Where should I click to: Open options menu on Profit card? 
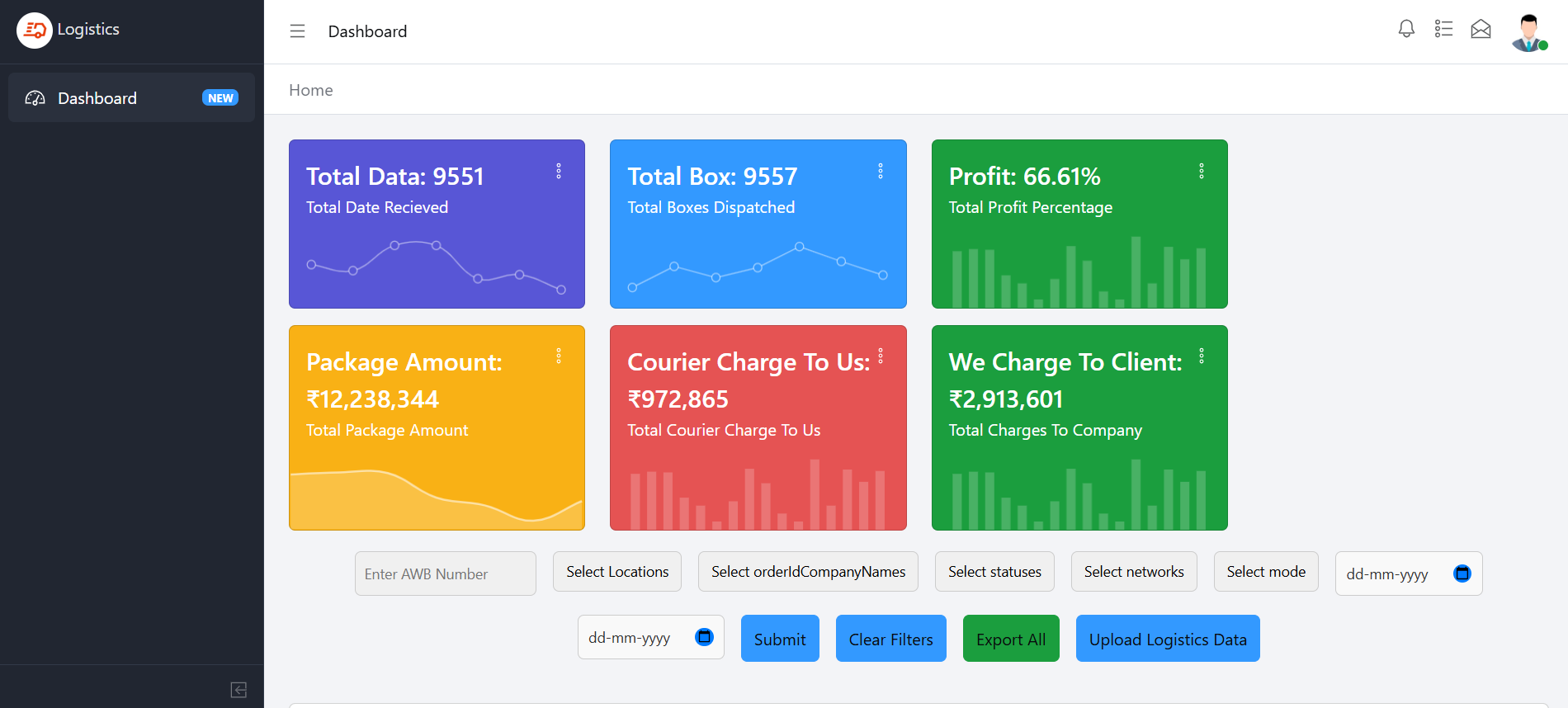(1202, 171)
